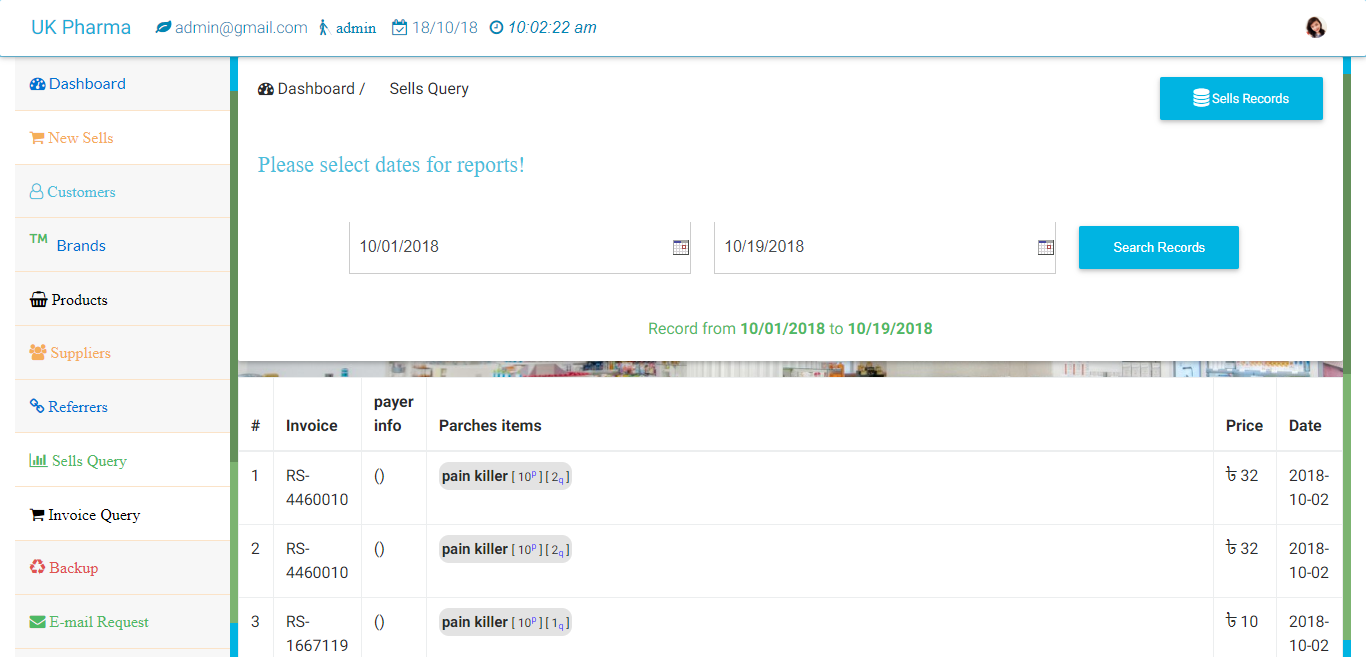
Task: Click the Suppliers group icon
Action: [37, 353]
